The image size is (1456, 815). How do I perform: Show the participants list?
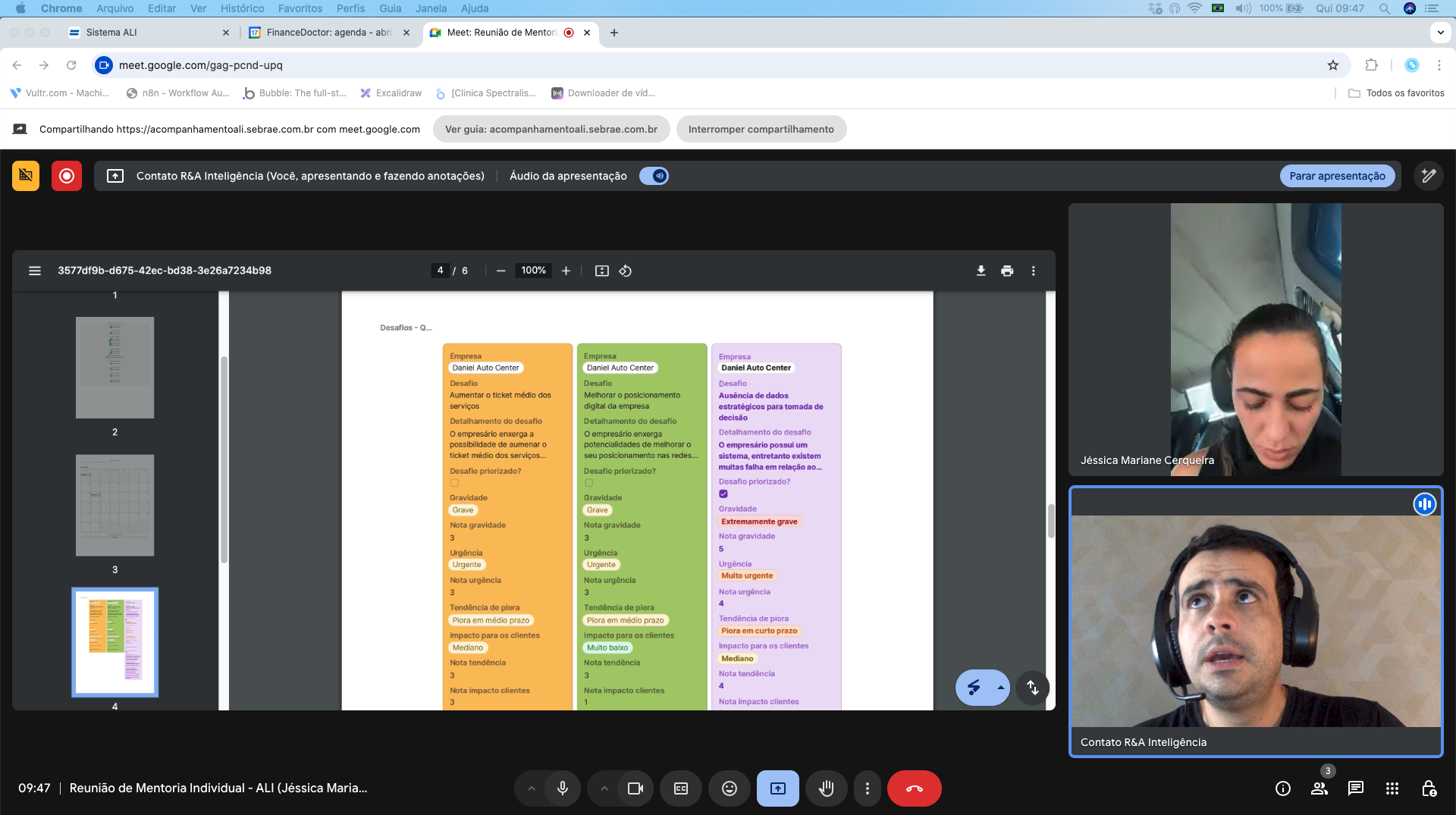coord(1319,788)
